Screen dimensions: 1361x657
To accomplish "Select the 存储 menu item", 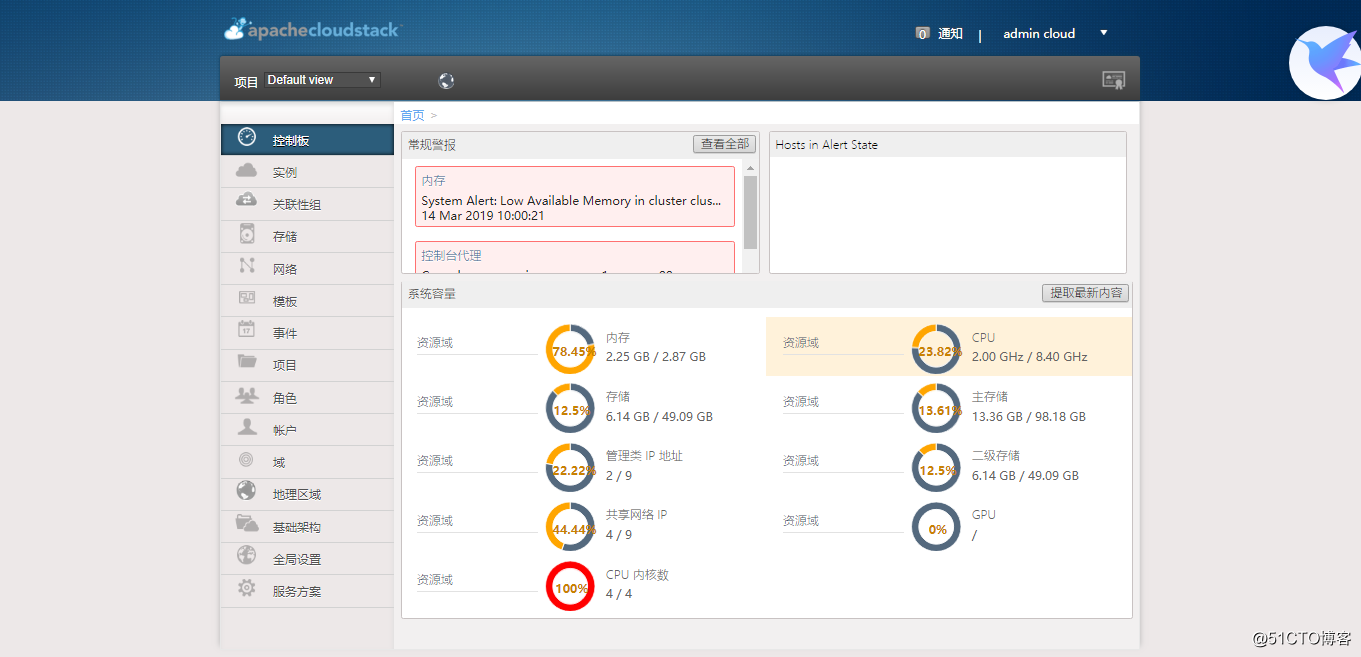I will (x=308, y=236).
